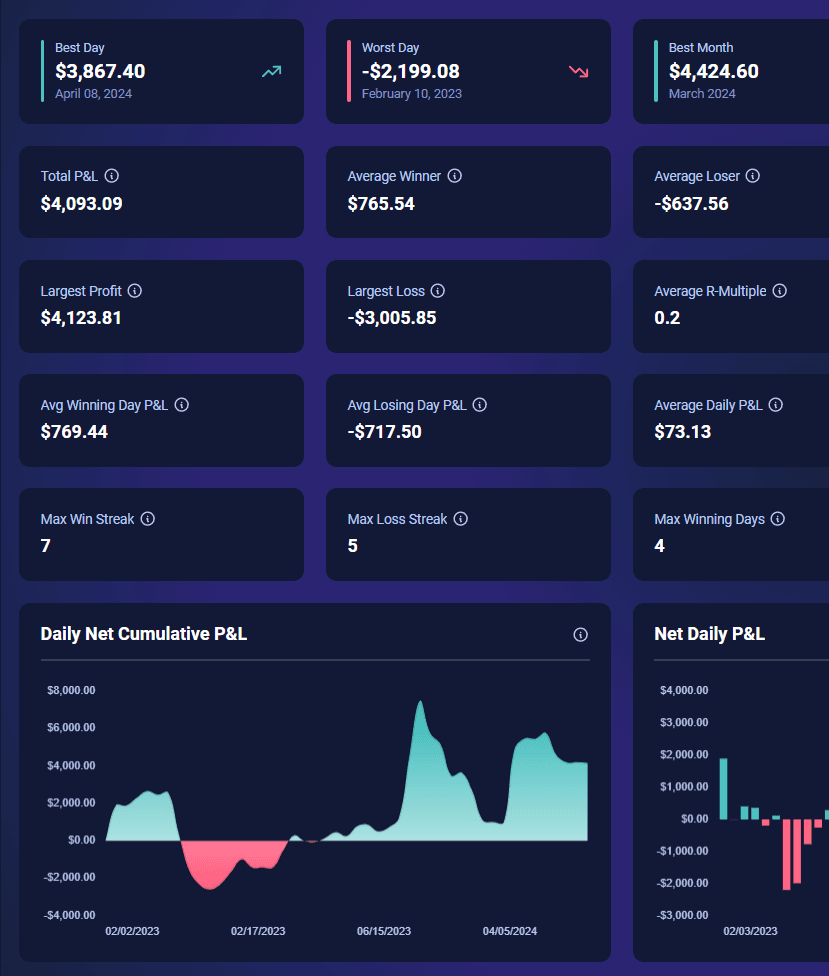Open the Average R-Multiple info icon

(779, 291)
